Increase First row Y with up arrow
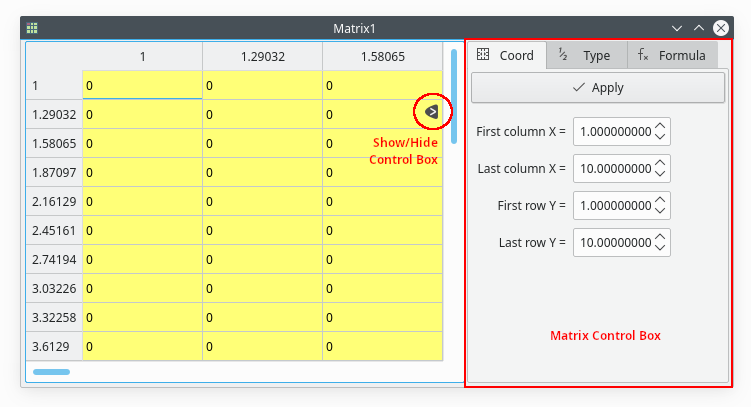The height and width of the screenshot is (407, 751). (660, 200)
